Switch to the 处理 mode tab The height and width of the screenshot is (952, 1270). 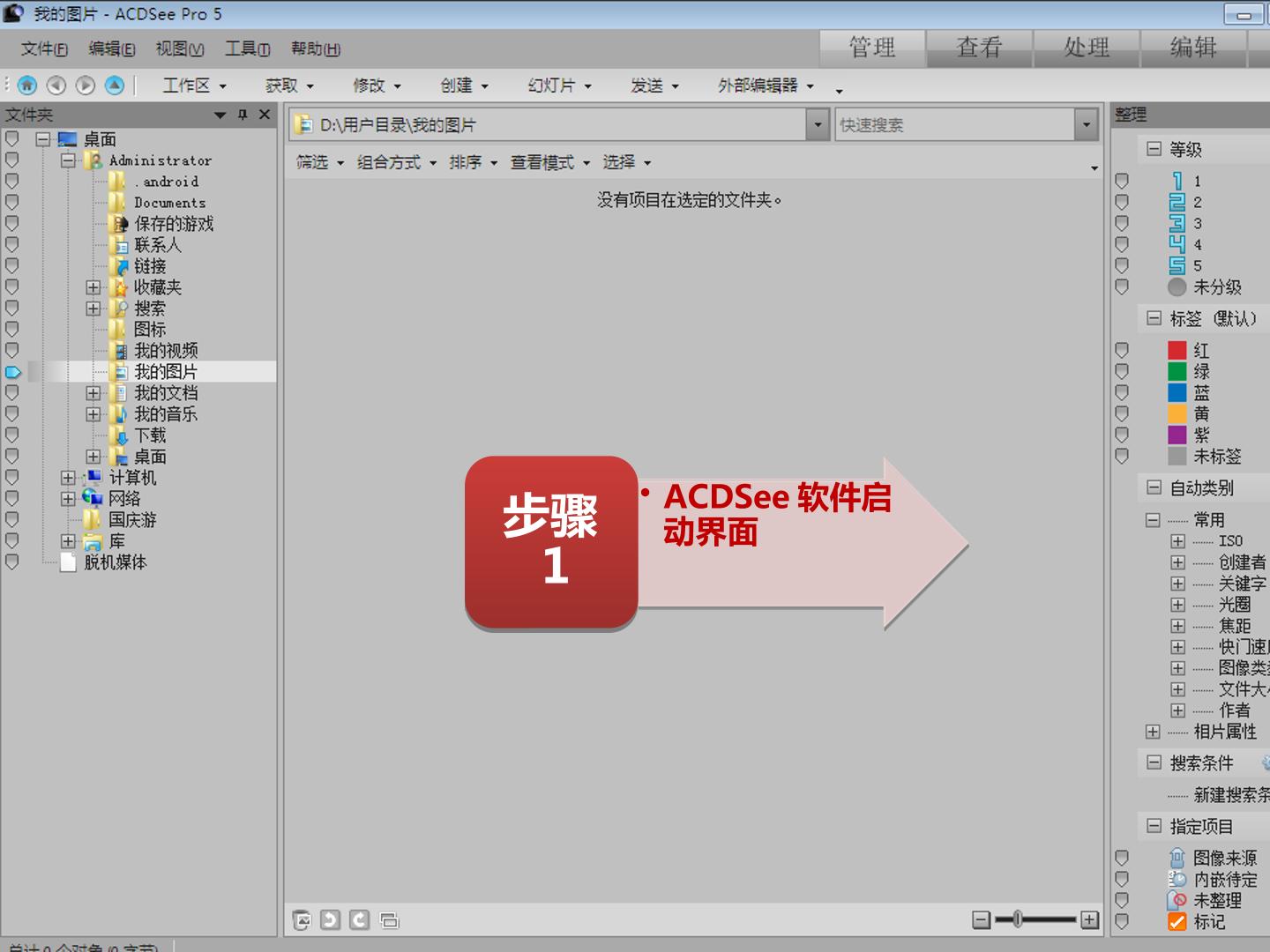click(x=1087, y=48)
